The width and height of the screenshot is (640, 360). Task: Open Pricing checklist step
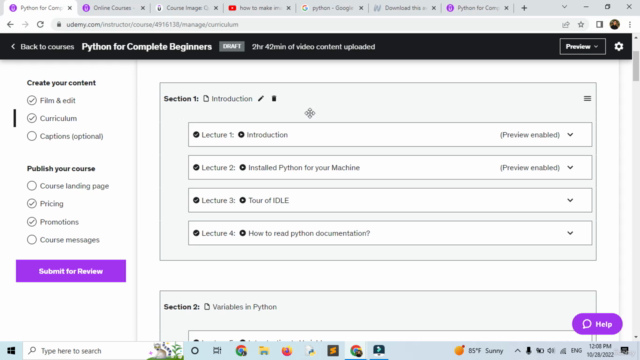click(x=45, y=204)
